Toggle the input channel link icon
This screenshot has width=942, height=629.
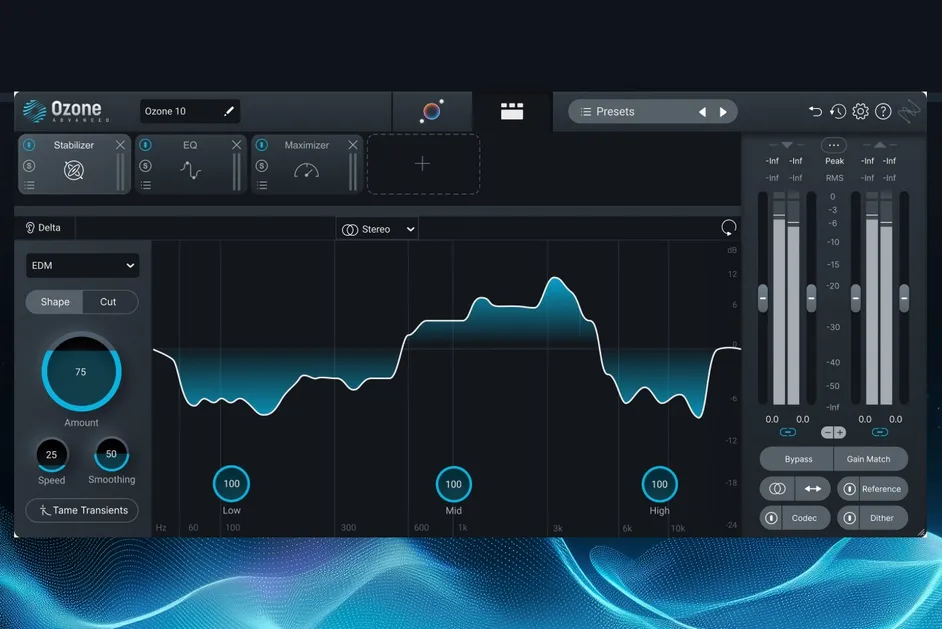[x=788, y=432]
